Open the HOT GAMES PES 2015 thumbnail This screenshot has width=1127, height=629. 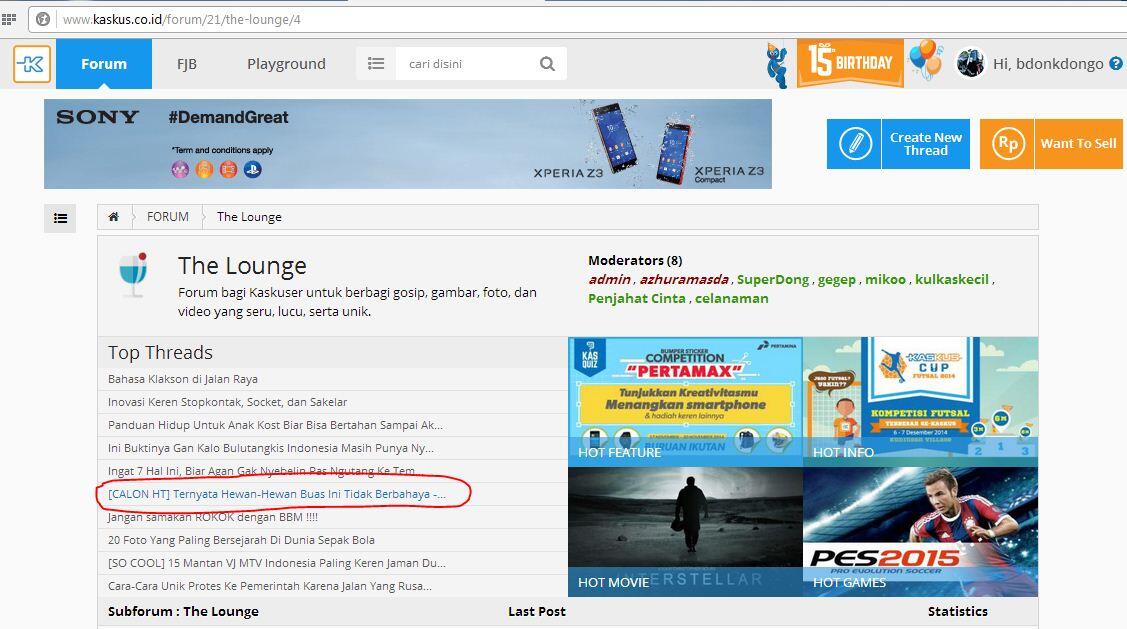(x=920, y=531)
